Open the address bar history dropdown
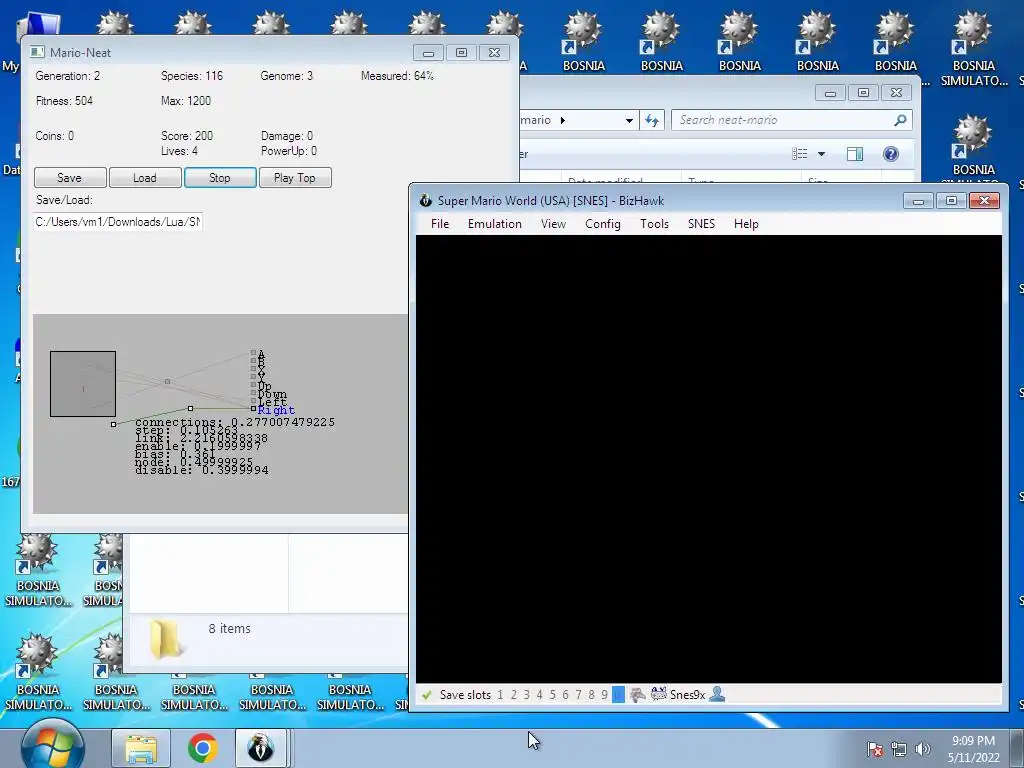Image resolution: width=1024 pixels, height=768 pixels. (629, 121)
